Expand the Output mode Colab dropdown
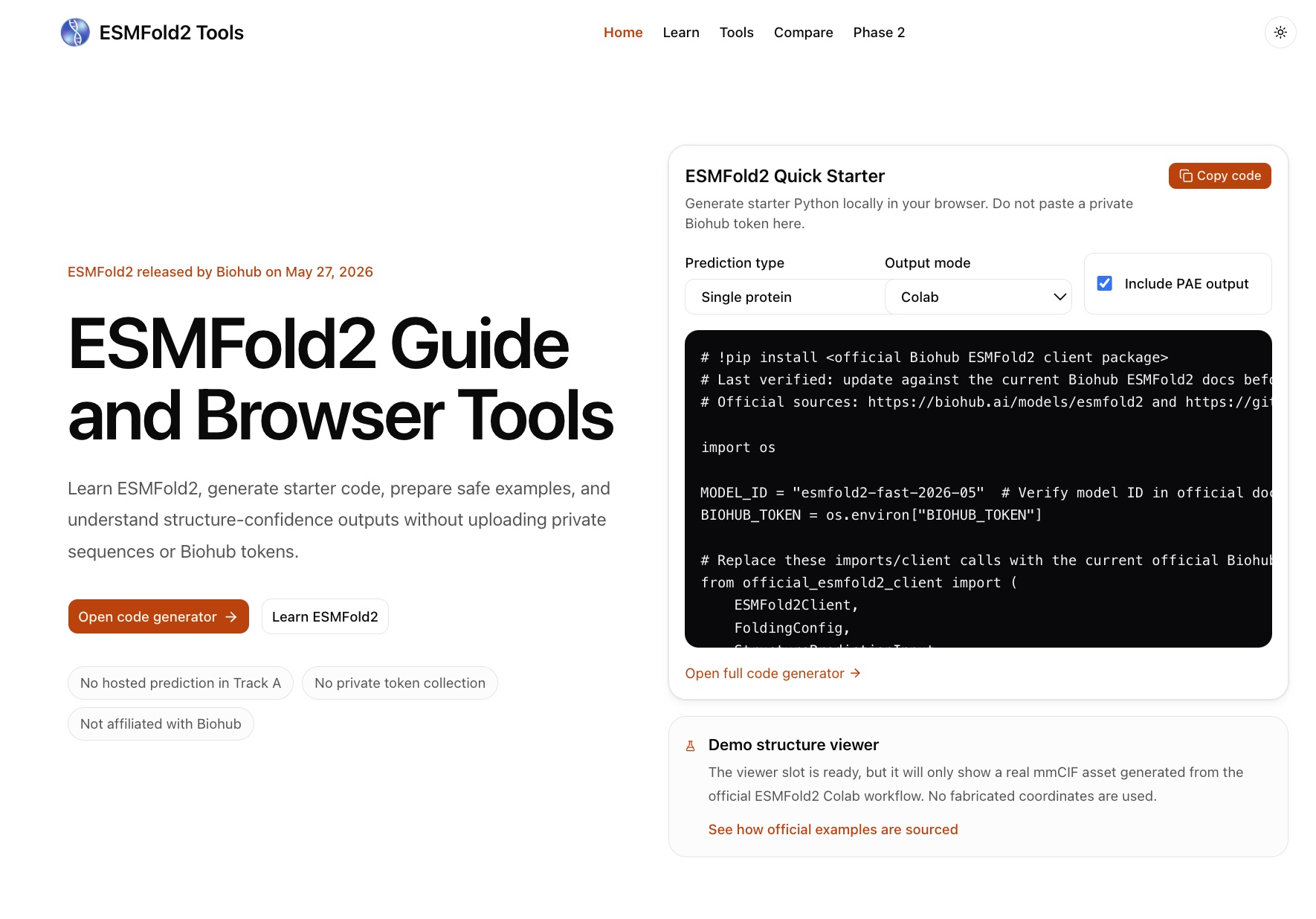 978,297
